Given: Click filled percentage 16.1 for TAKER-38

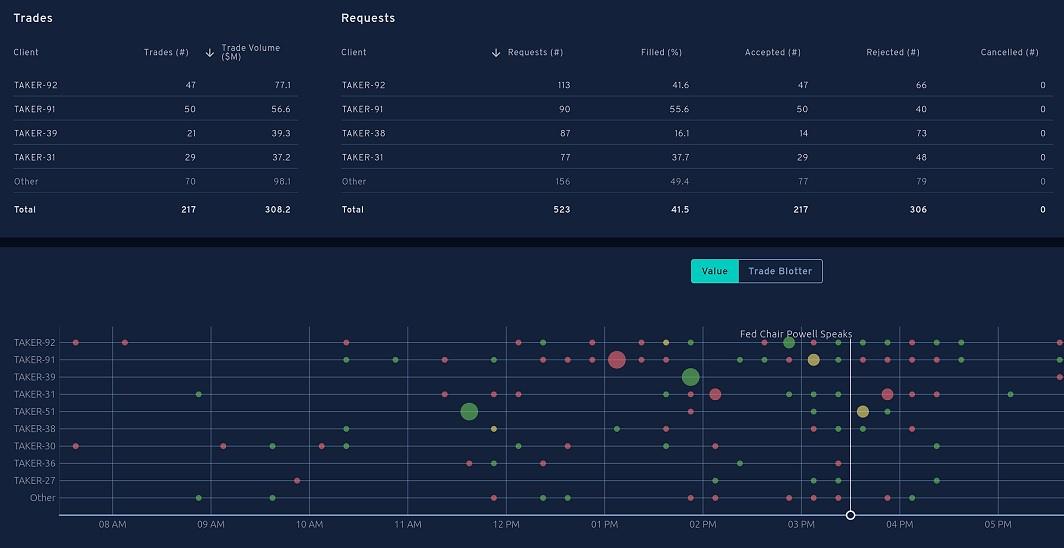Looking at the screenshot, I should pos(682,133).
